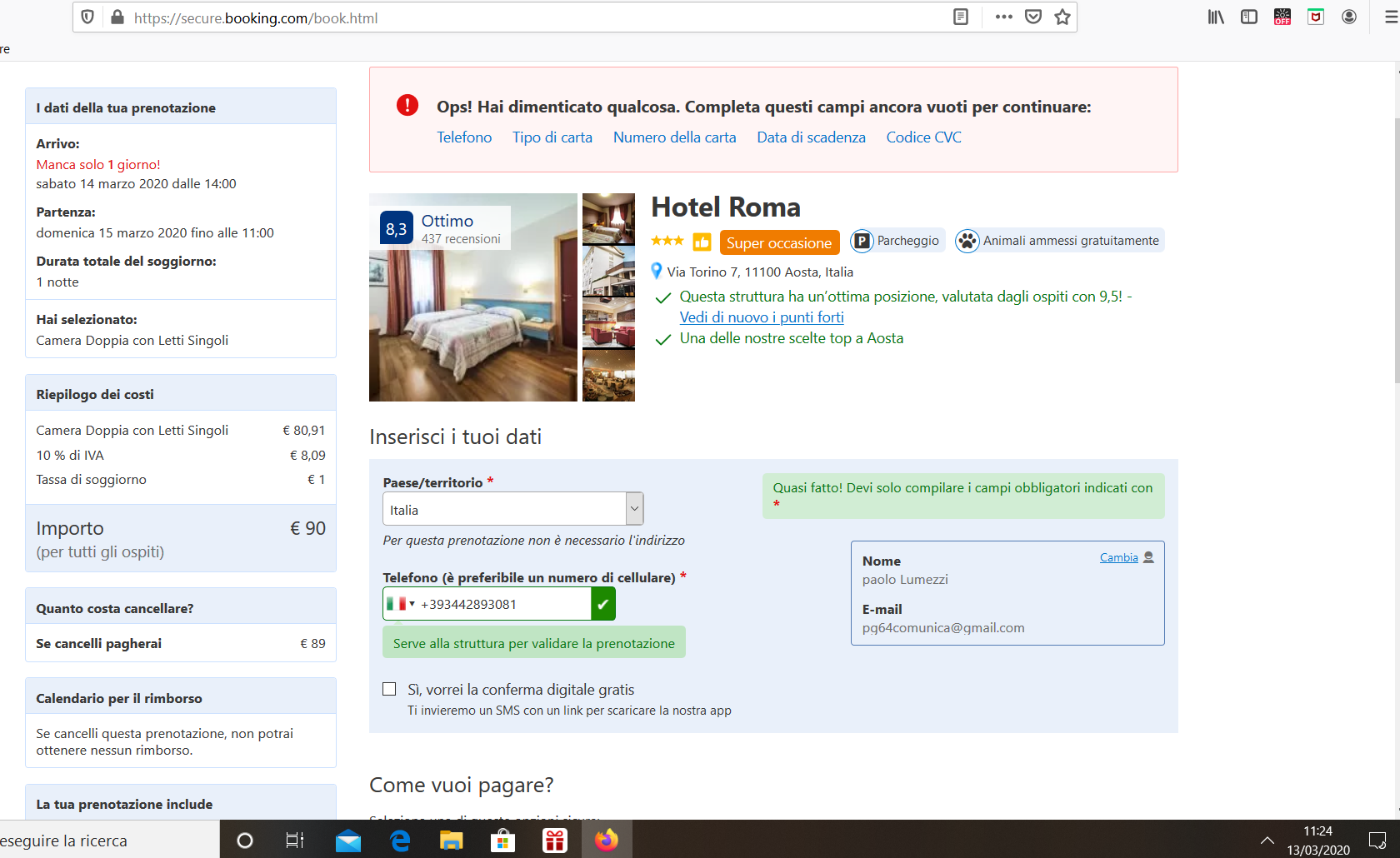Click the Firefox bookmark star icon

point(1062,17)
